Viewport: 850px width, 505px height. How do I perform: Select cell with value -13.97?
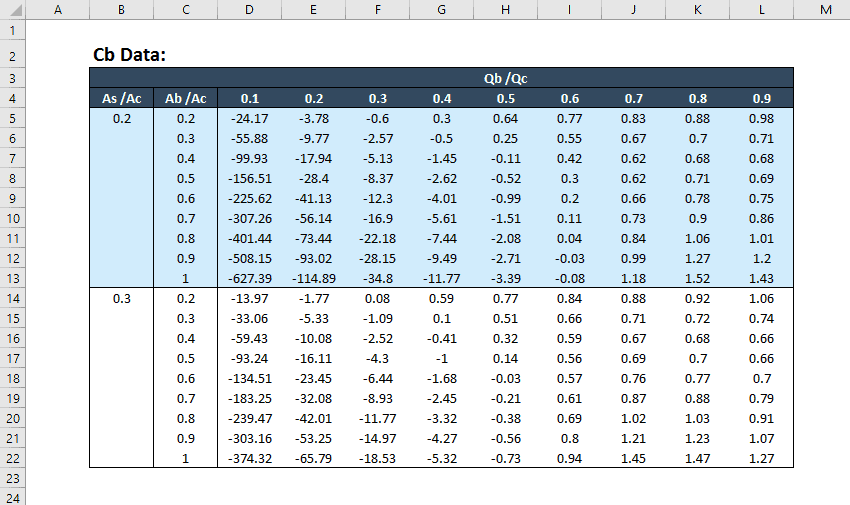coord(249,299)
